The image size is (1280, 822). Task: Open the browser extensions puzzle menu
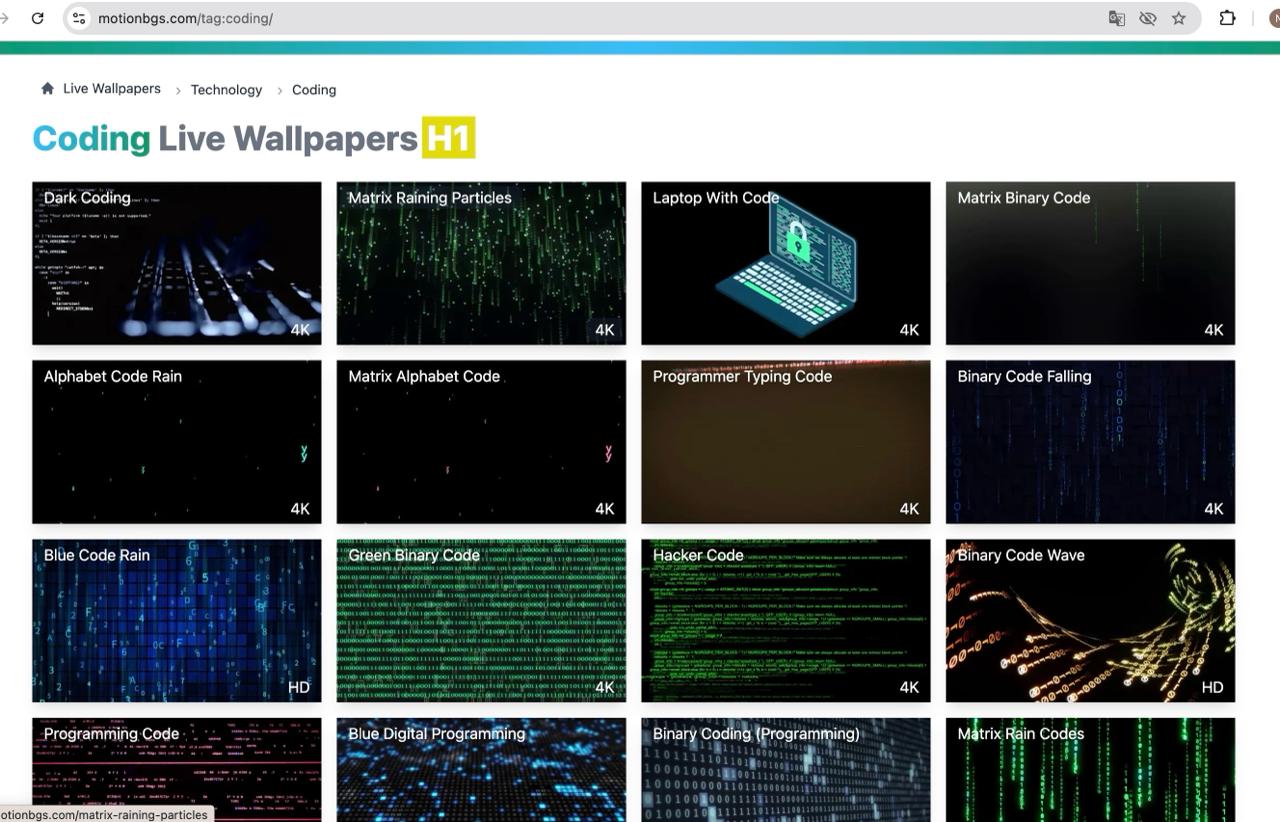point(1227,17)
